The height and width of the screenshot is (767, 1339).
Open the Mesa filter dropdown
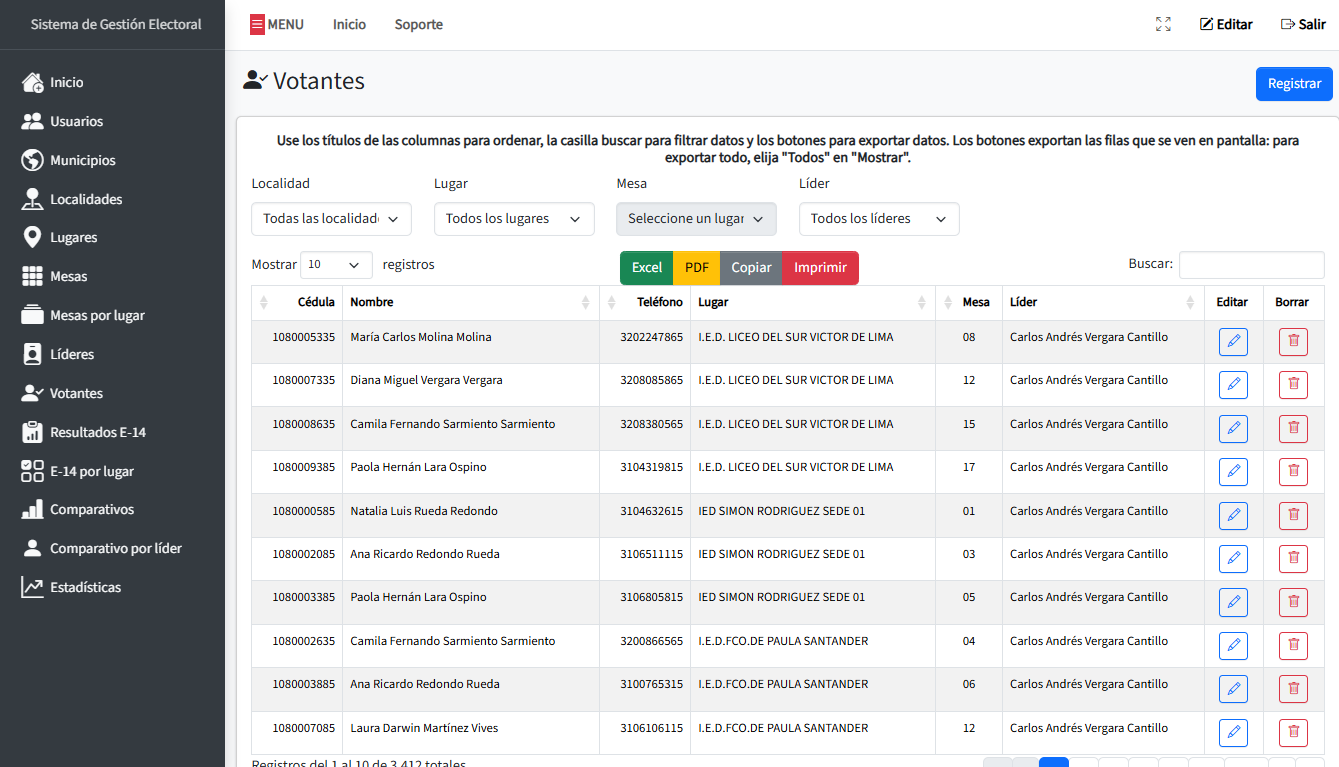click(x=696, y=219)
